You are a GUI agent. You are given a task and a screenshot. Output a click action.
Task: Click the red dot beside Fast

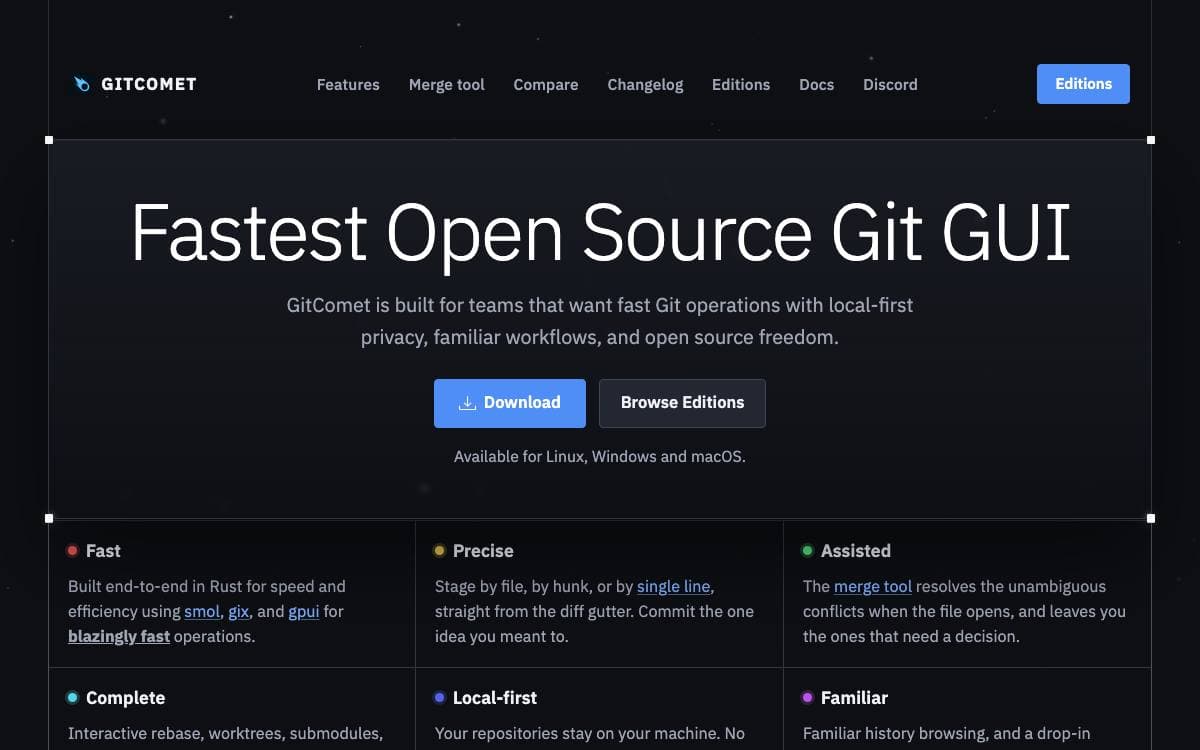72,551
